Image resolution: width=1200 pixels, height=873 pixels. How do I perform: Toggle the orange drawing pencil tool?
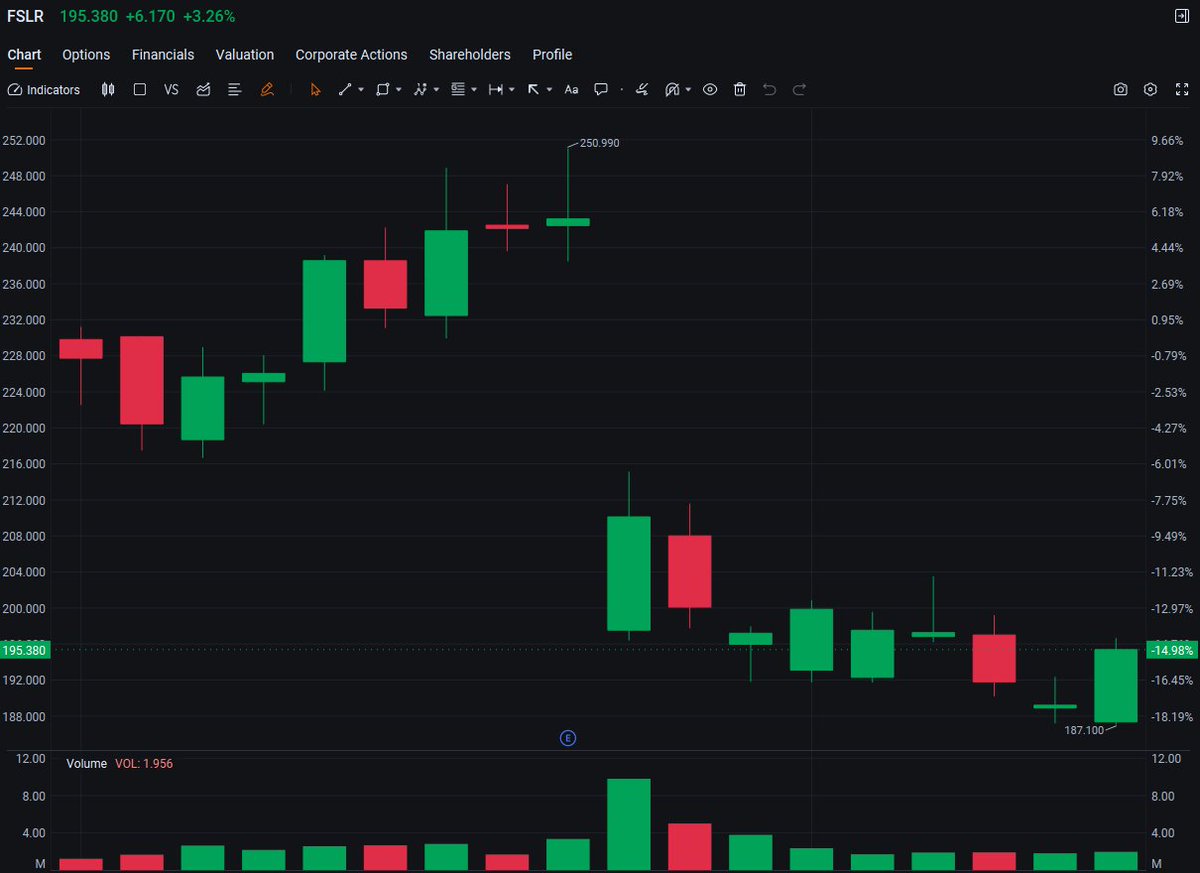coord(267,89)
